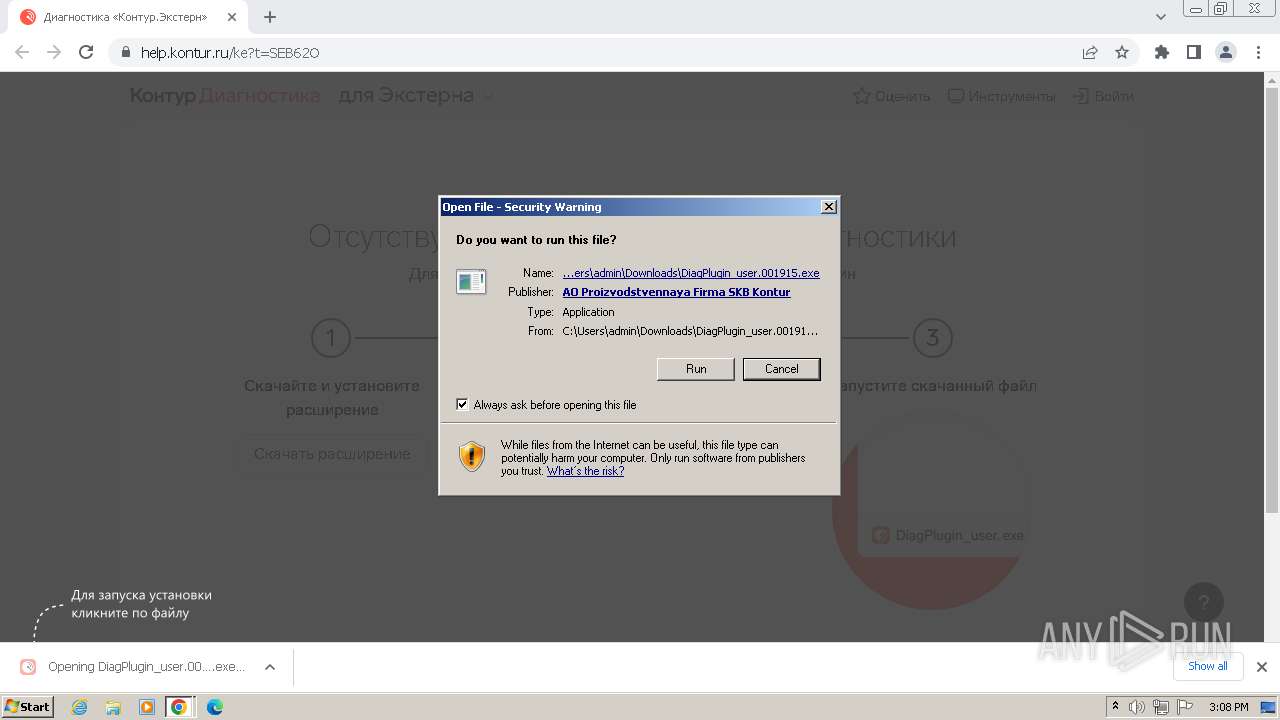
Task: Close the downloads bar
Action: tap(1262, 667)
